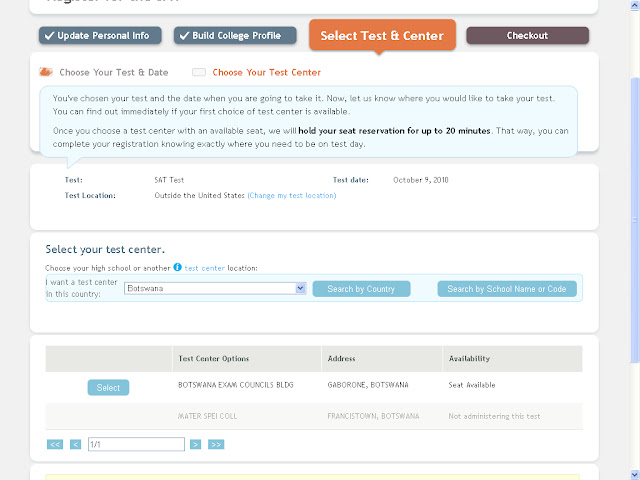Image resolution: width=640 pixels, height=480 pixels.
Task: Switch to Choose Your Test & Date
Action: (x=113, y=72)
